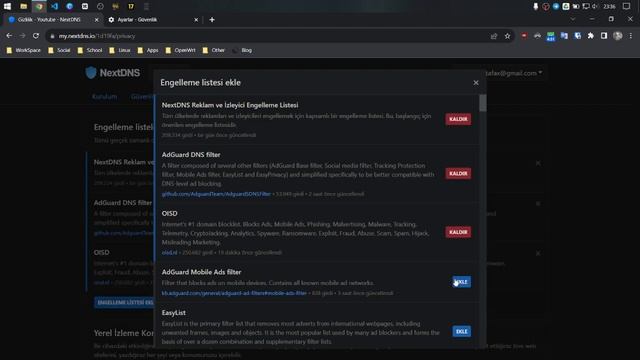
Task: Switch to the Gizlilik - NextDNS tab
Action: pos(52,20)
